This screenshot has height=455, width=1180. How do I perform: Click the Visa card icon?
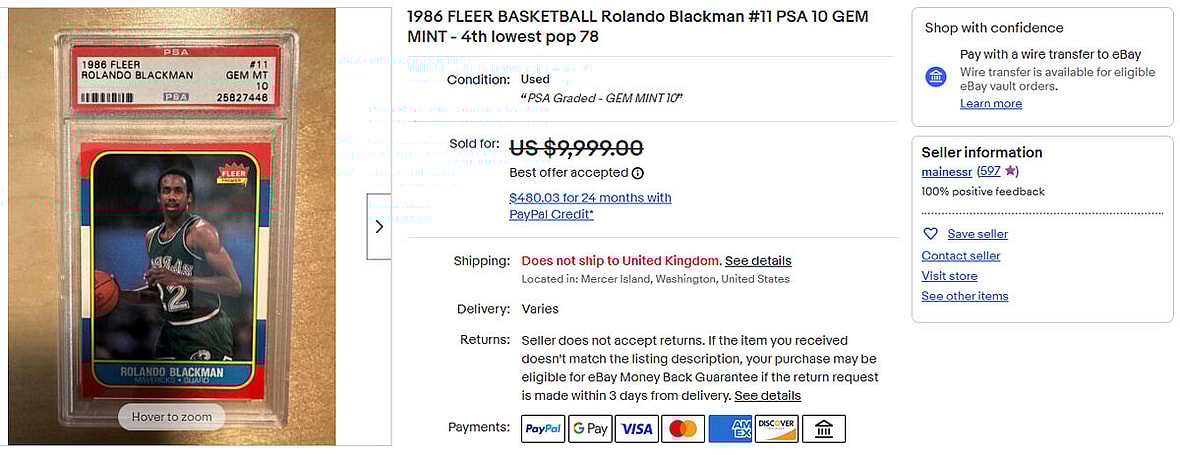pos(636,429)
